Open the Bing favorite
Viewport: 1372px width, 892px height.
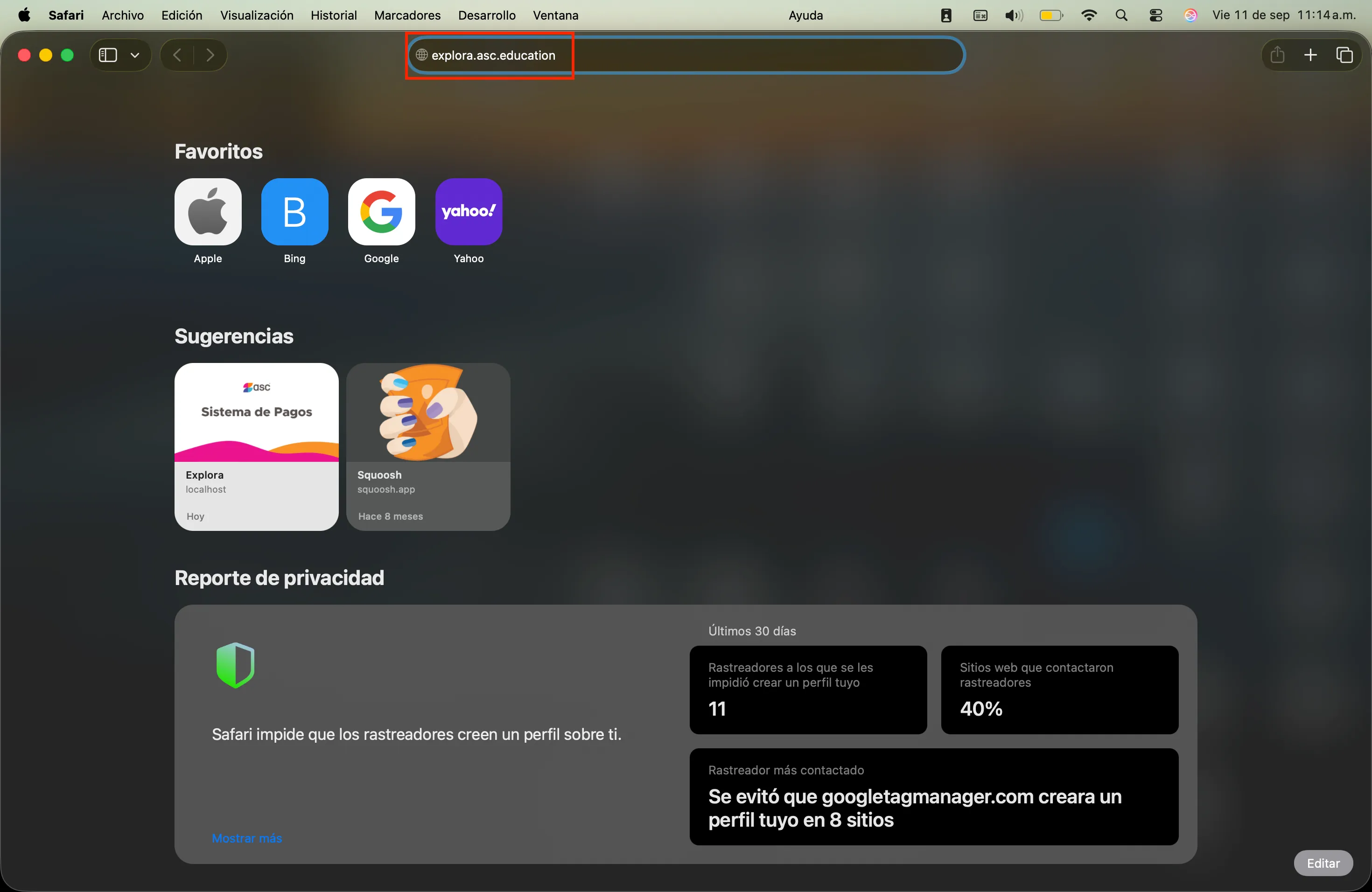[x=294, y=221]
